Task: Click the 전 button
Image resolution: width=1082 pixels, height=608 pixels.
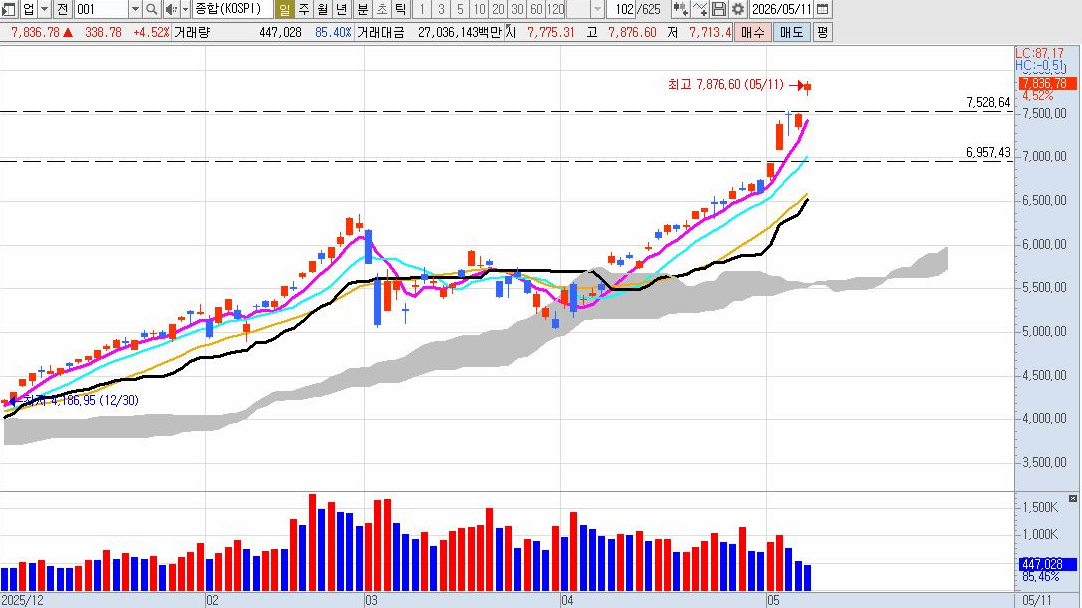Action: tap(62, 9)
